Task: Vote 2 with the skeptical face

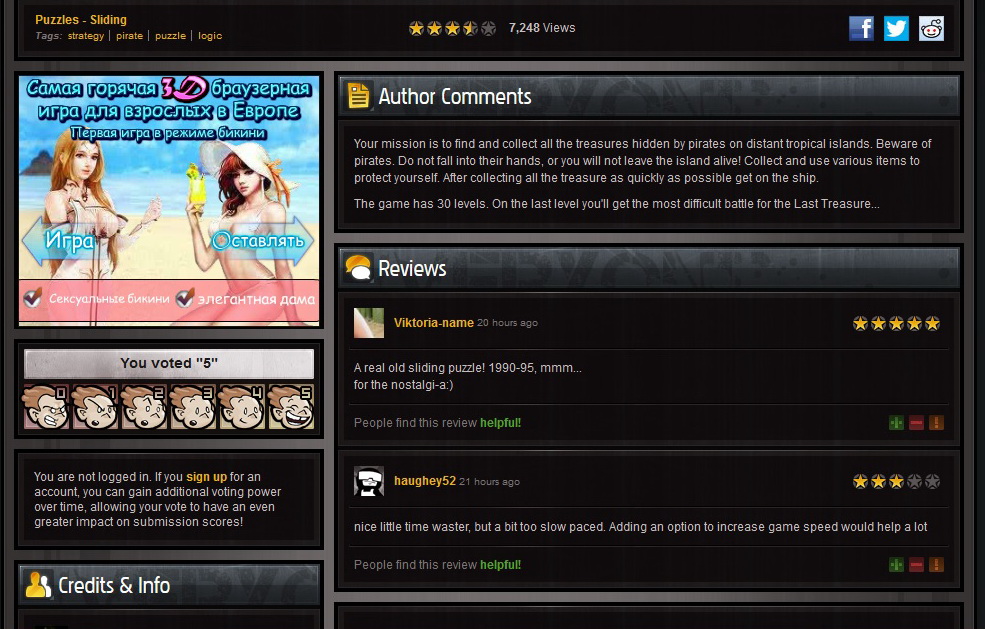Action: tap(143, 407)
